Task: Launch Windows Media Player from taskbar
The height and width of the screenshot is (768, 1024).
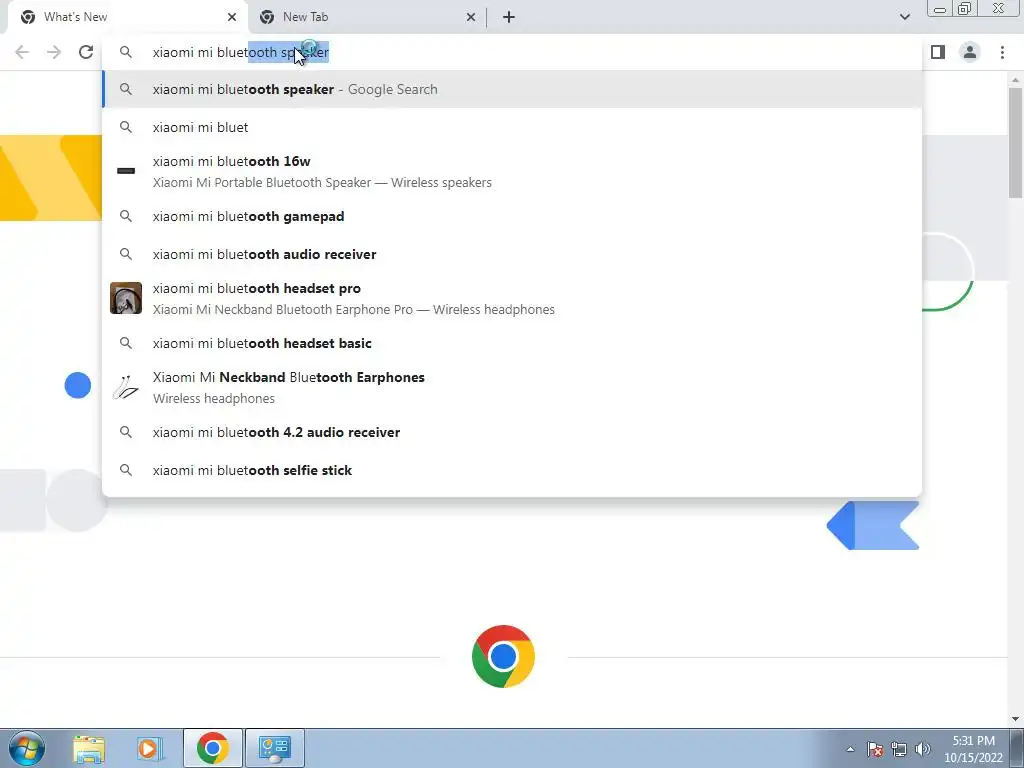Action: point(150,748)
